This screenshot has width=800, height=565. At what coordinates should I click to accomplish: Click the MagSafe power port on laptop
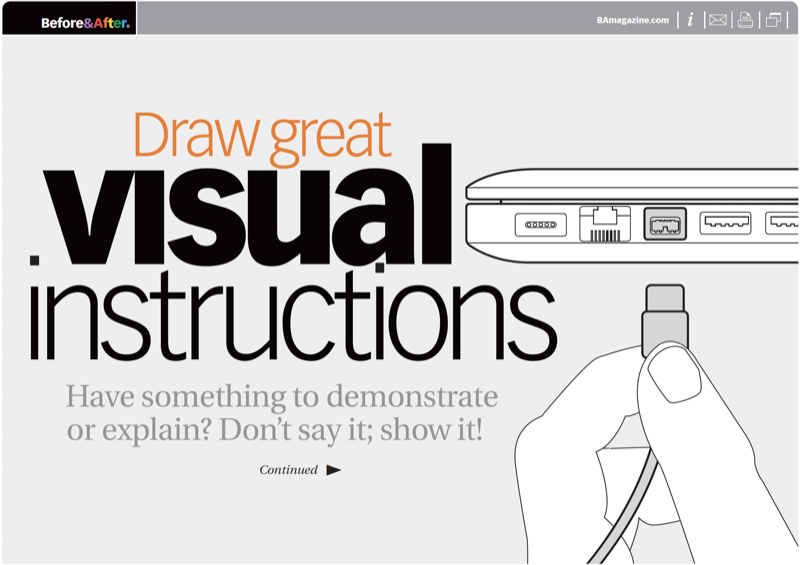coord(540,225)
